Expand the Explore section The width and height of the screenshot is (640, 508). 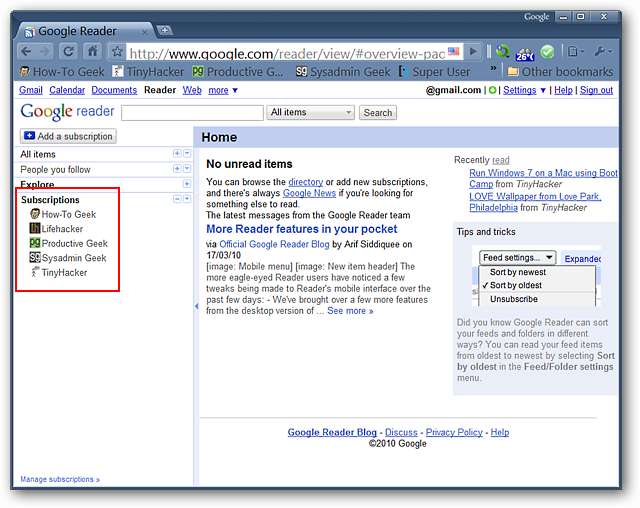pos(187,184)
